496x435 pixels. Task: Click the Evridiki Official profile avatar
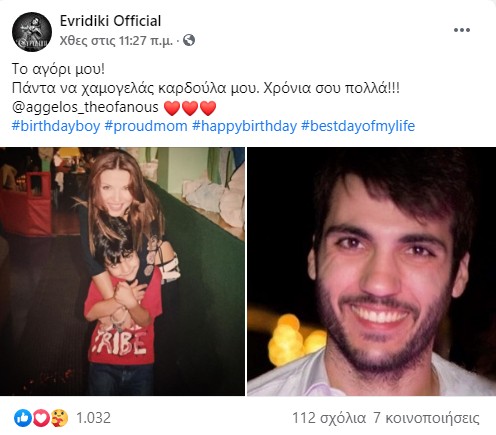tap(32, 32)
